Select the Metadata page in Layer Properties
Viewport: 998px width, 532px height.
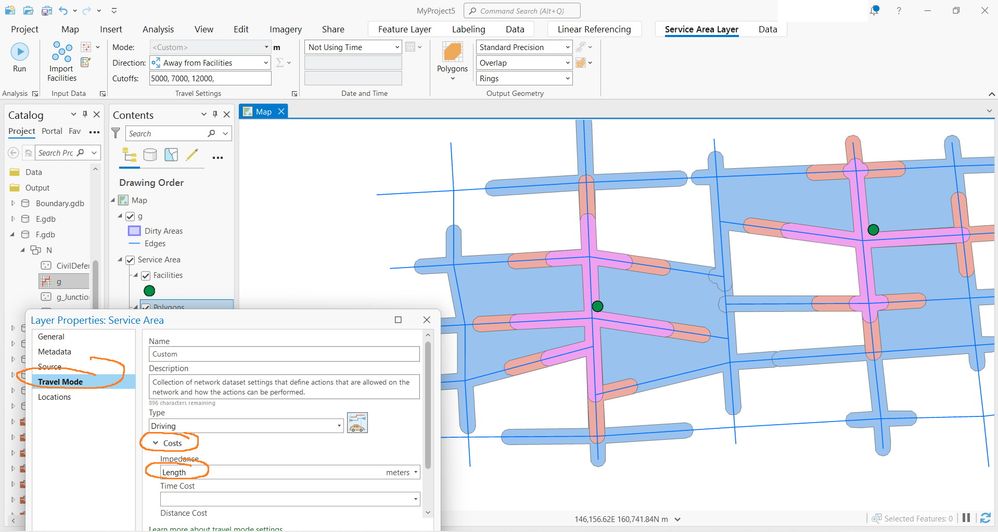point(54,352)
